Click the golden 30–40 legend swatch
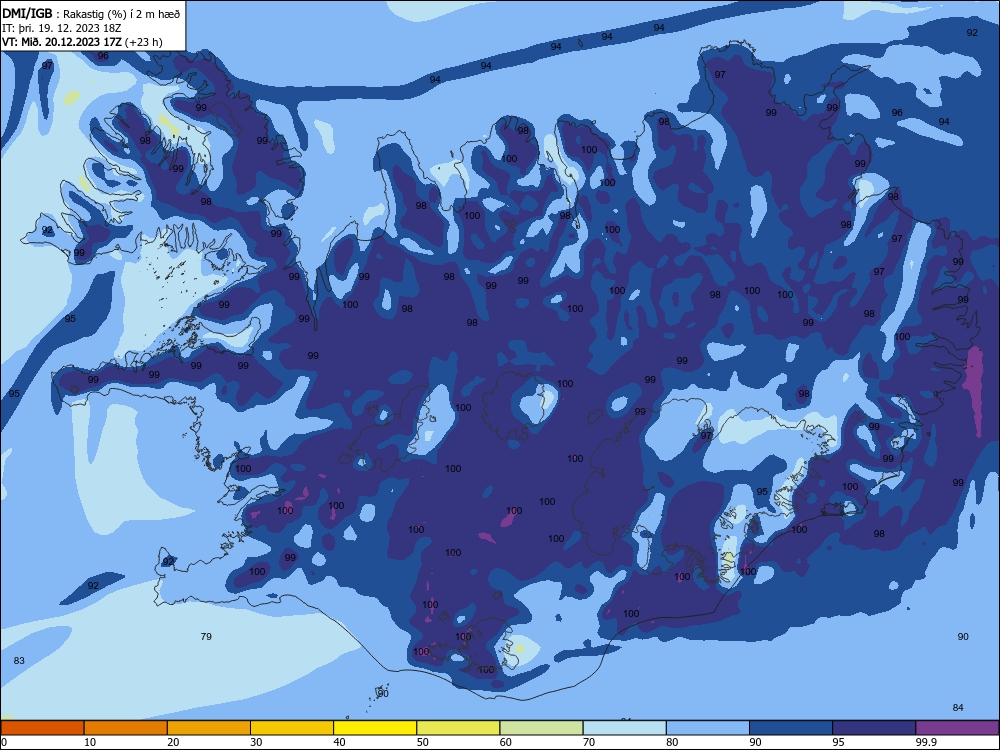The image size is (1000, 750). click(292, 728)
